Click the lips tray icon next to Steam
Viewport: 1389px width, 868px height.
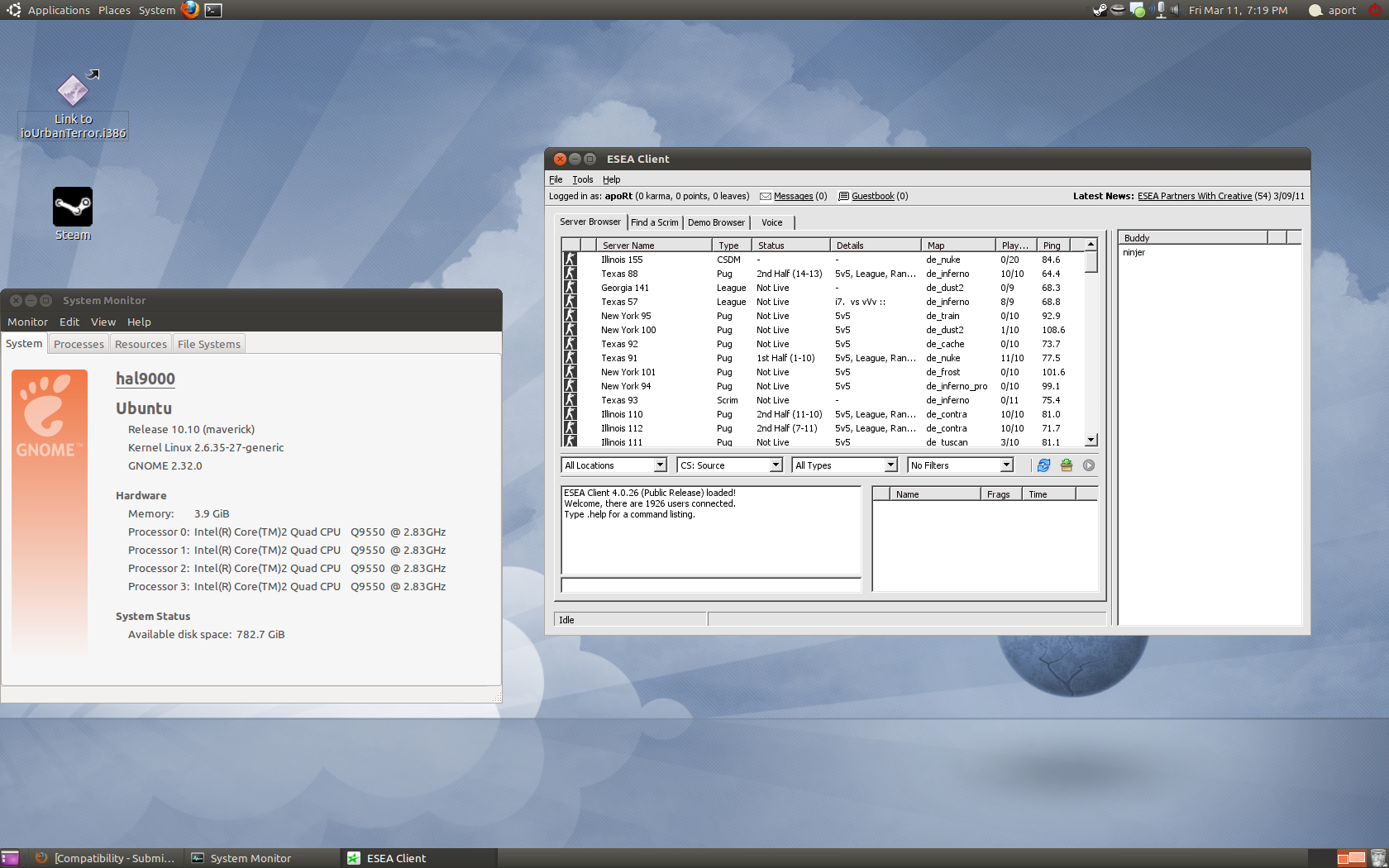pyautogui.click(x=1118, y=10)
